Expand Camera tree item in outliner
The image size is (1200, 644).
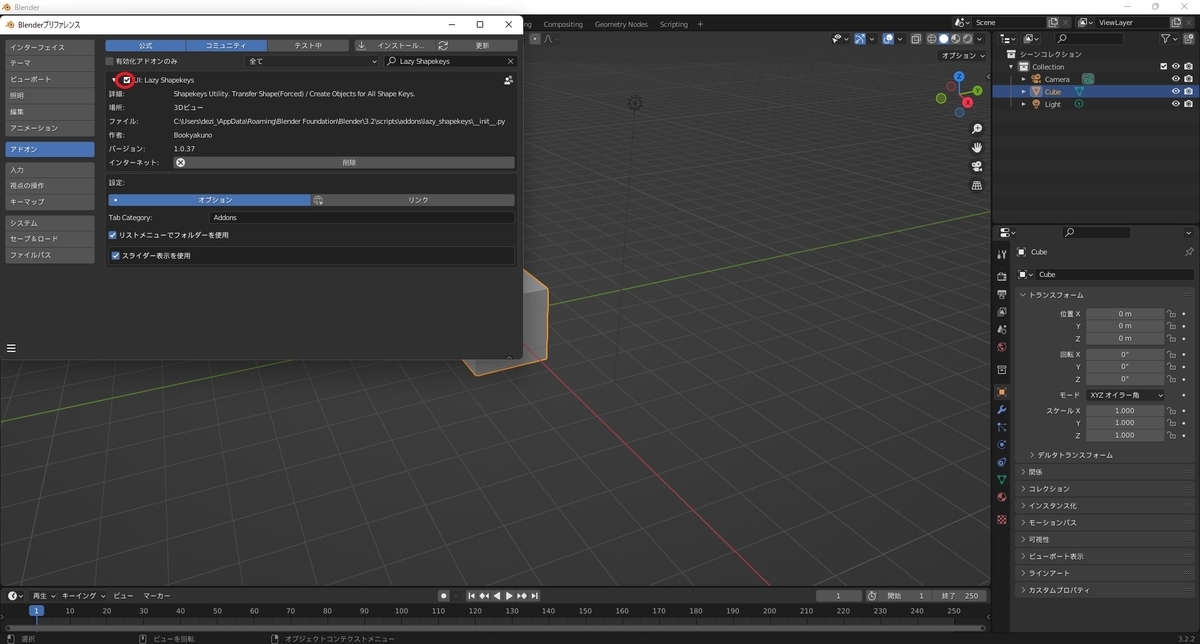[x=1023, y=79]
